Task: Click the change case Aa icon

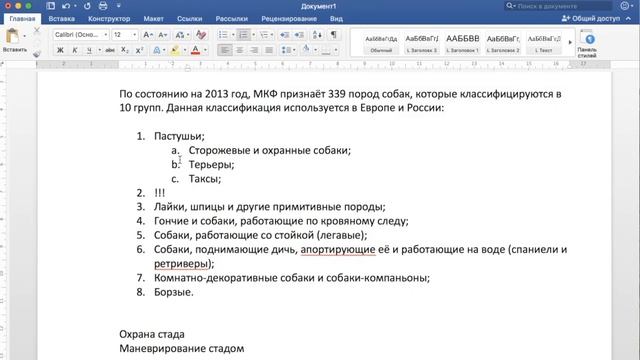Action: tap(180, 35)
